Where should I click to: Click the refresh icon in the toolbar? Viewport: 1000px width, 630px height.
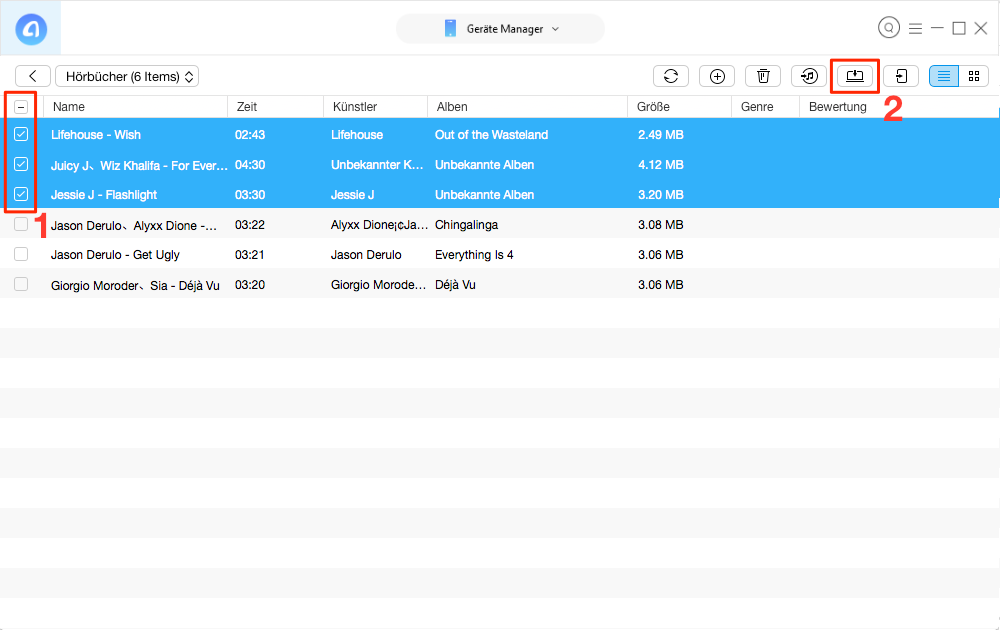[x=671, y=77]
